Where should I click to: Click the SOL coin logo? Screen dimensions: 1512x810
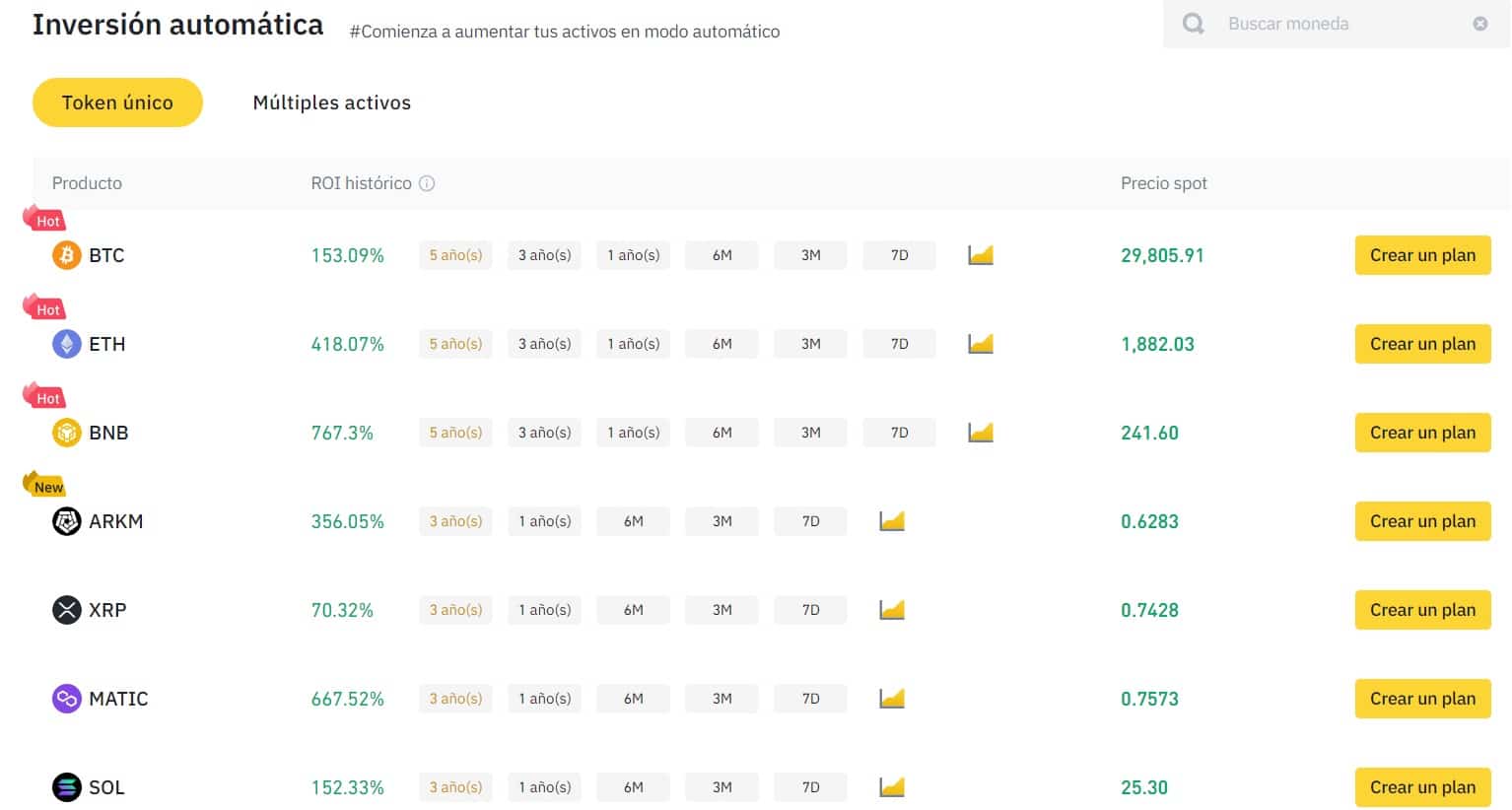pyautogui.click(x=66, y=787)
